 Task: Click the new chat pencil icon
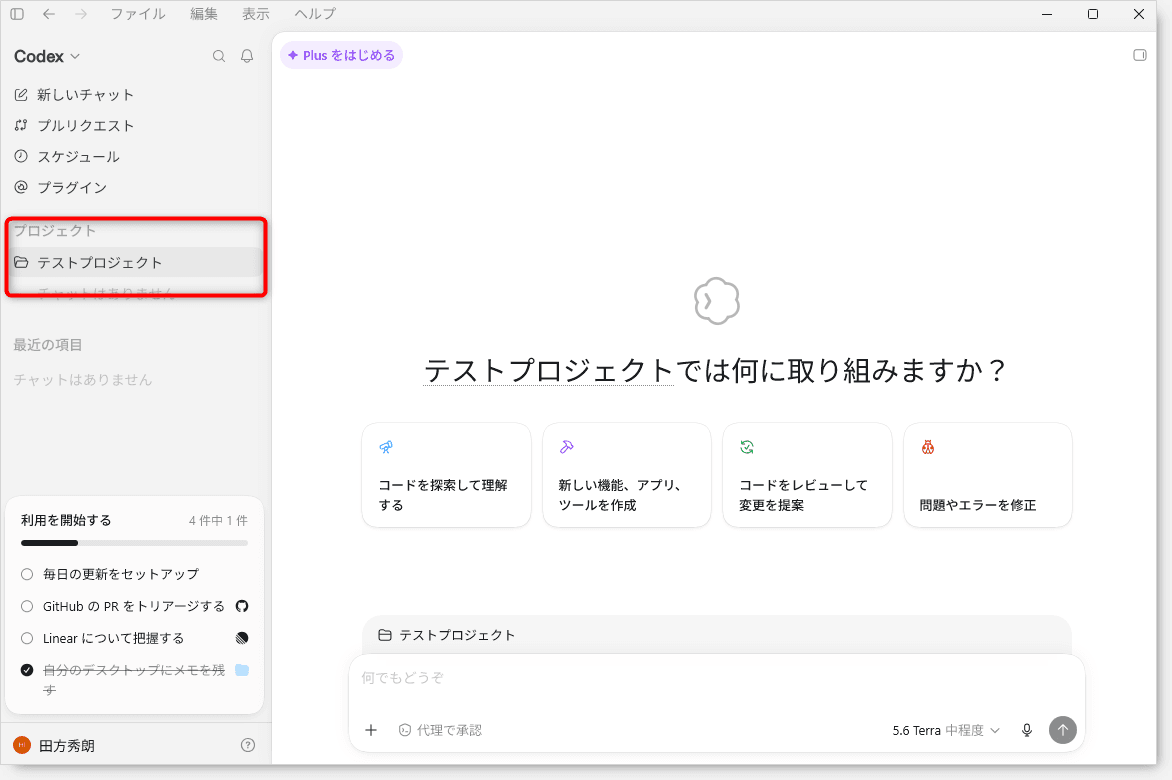[21, 95]
